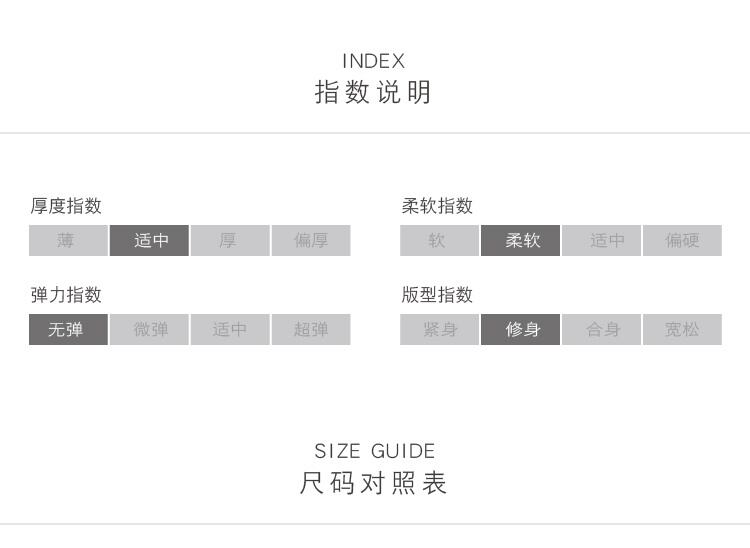
Task: Select 软 in the 柔软指数 row
Action: click(439, 240)
